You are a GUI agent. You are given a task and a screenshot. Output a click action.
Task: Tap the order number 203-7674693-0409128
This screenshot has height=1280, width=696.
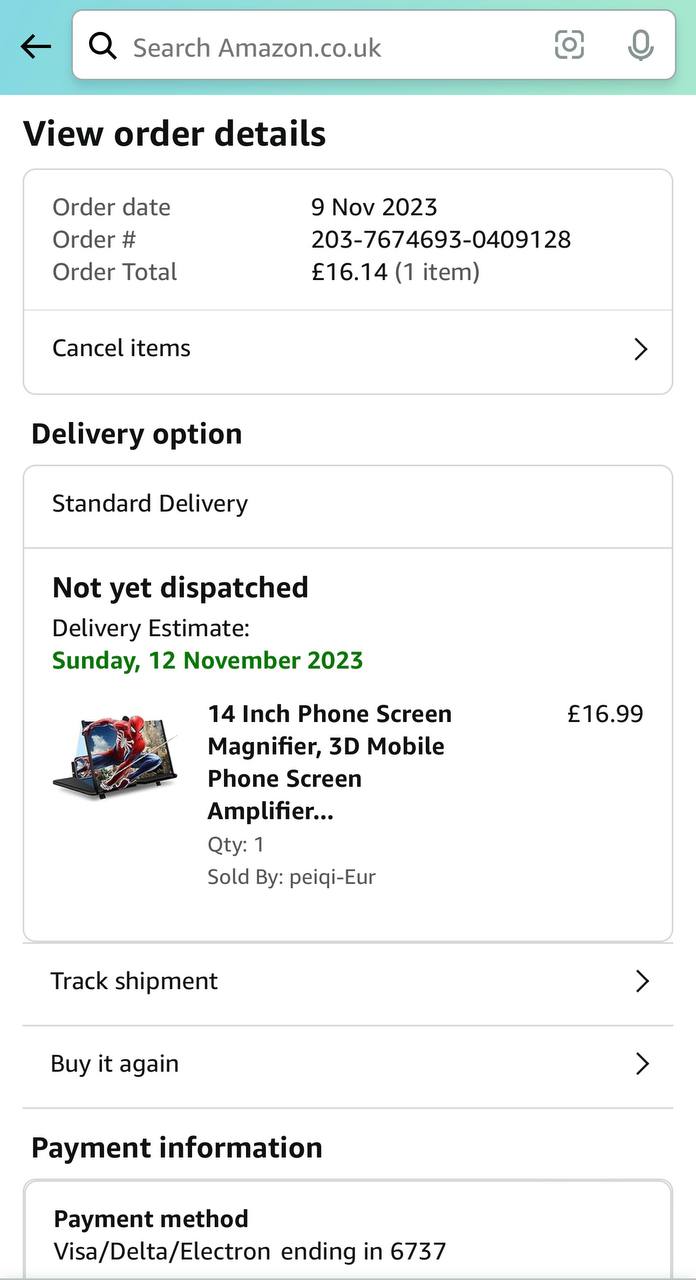coord(441,240)
